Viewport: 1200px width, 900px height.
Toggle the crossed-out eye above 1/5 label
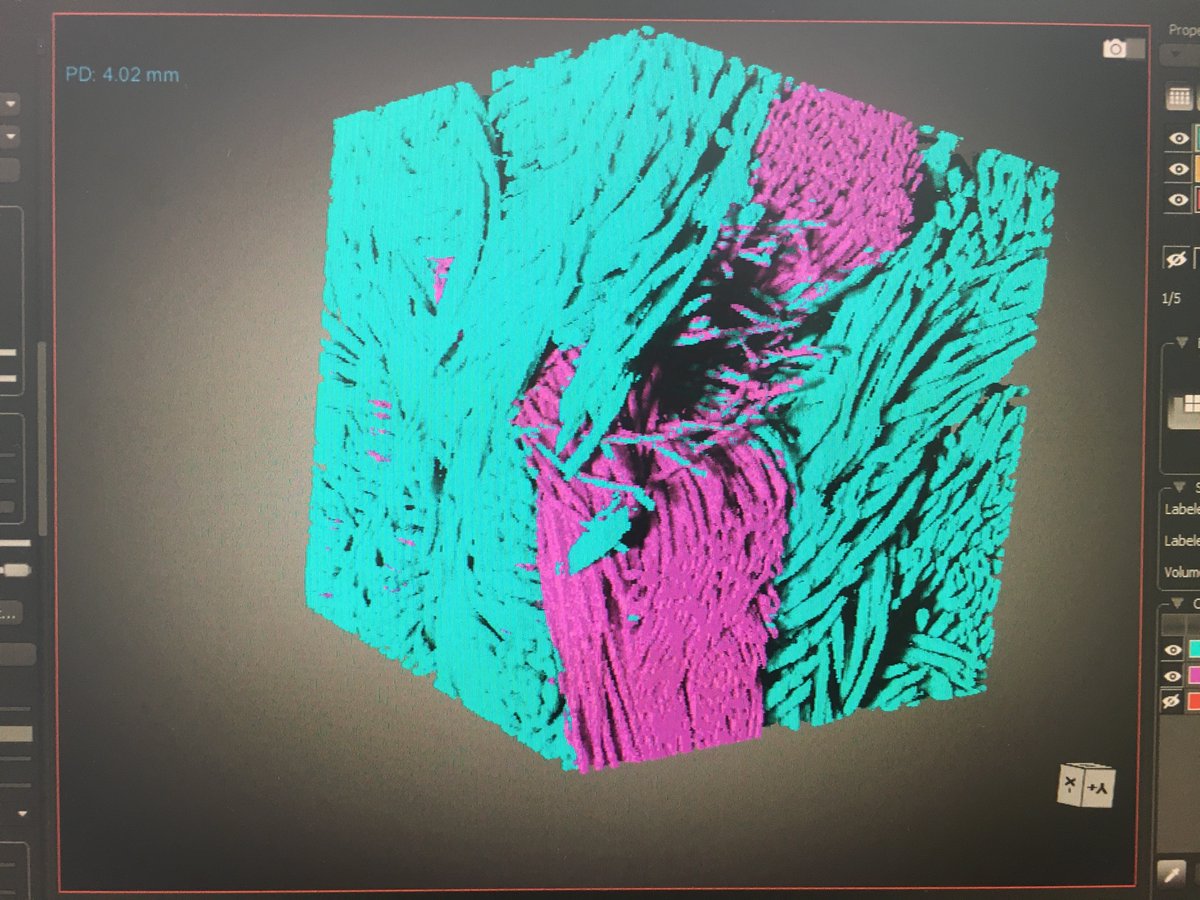point(1175,260)
